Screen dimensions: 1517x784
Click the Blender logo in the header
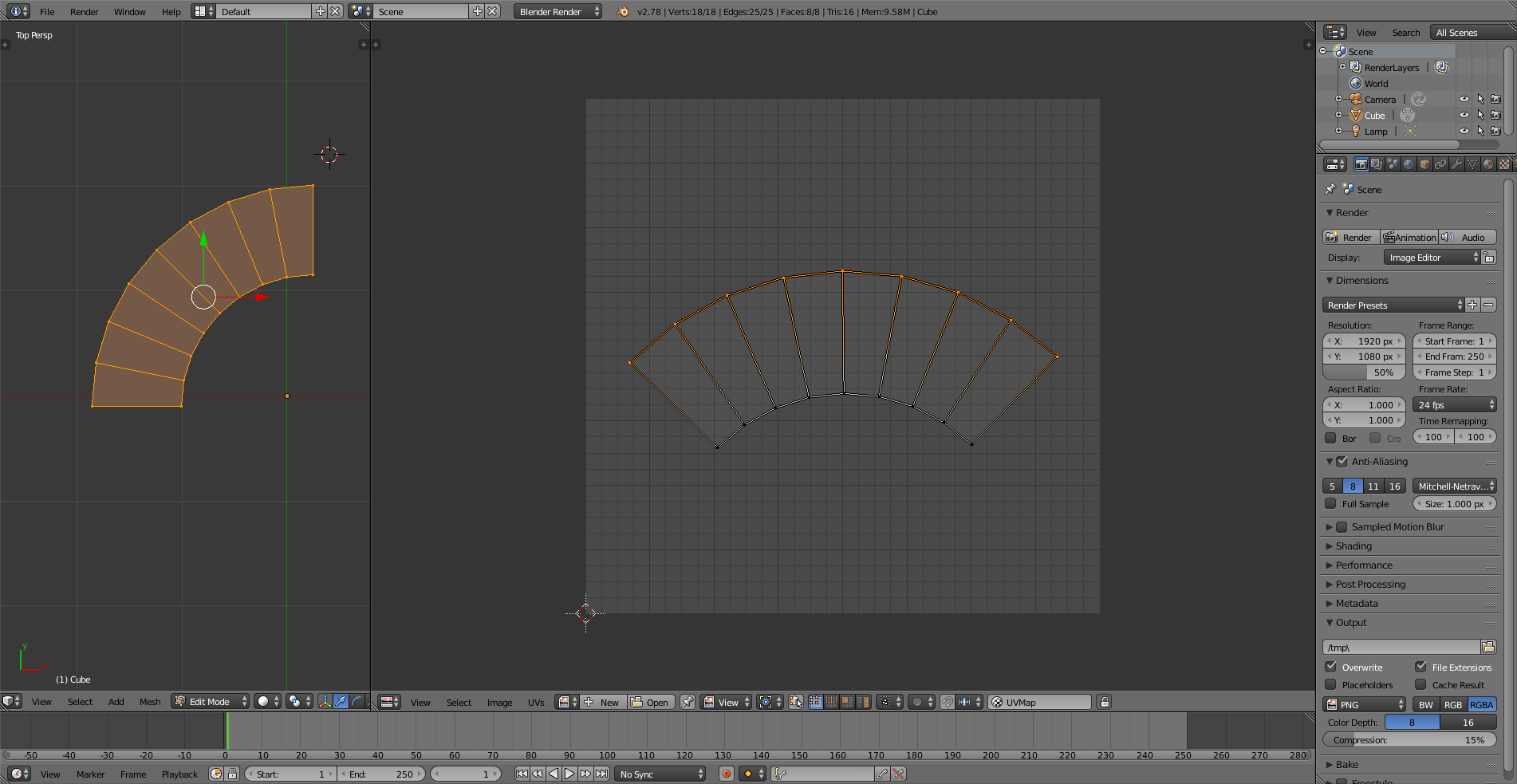623,11
